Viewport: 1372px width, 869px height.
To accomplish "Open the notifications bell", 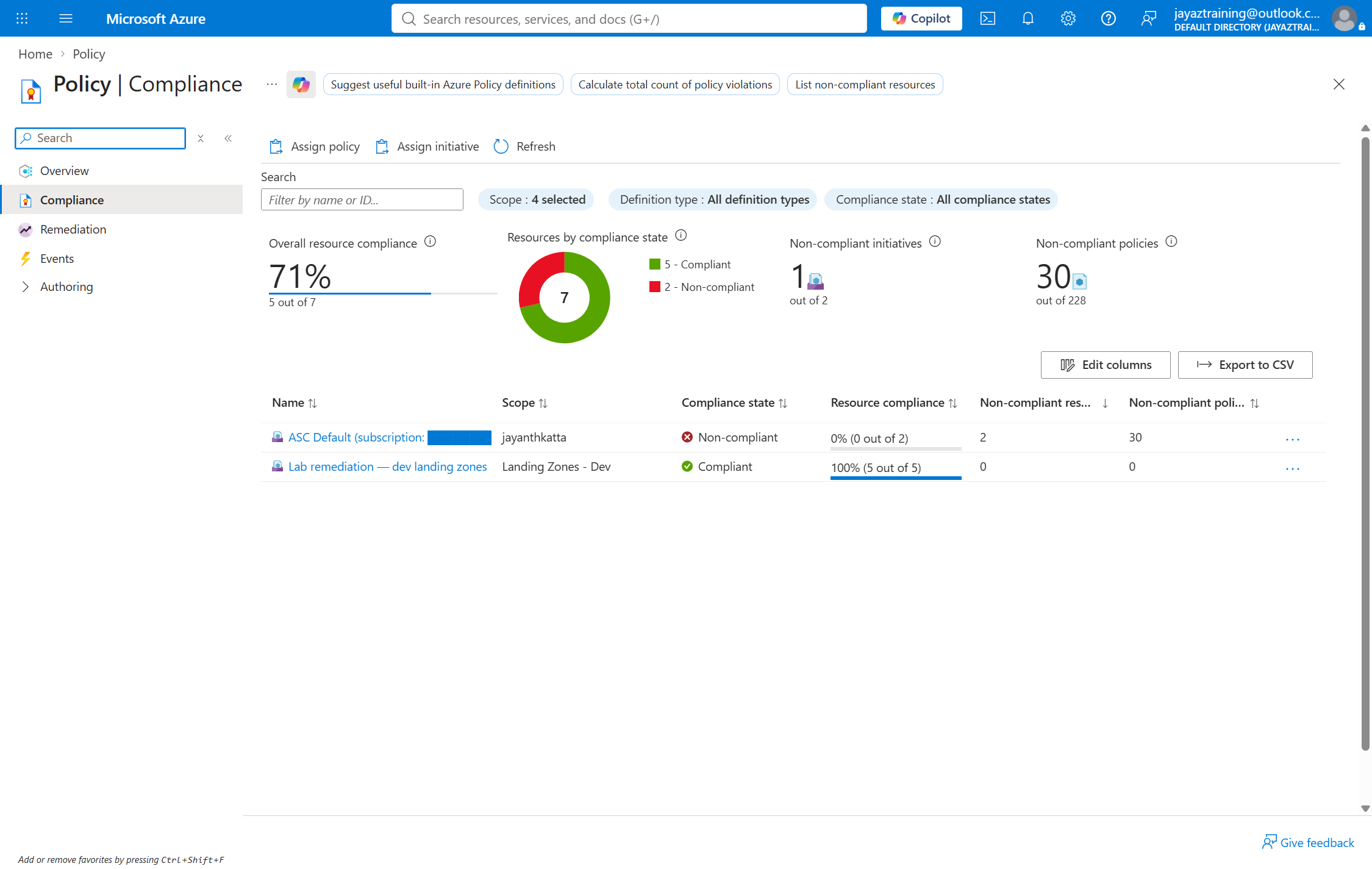I will tap(1028, 18).
